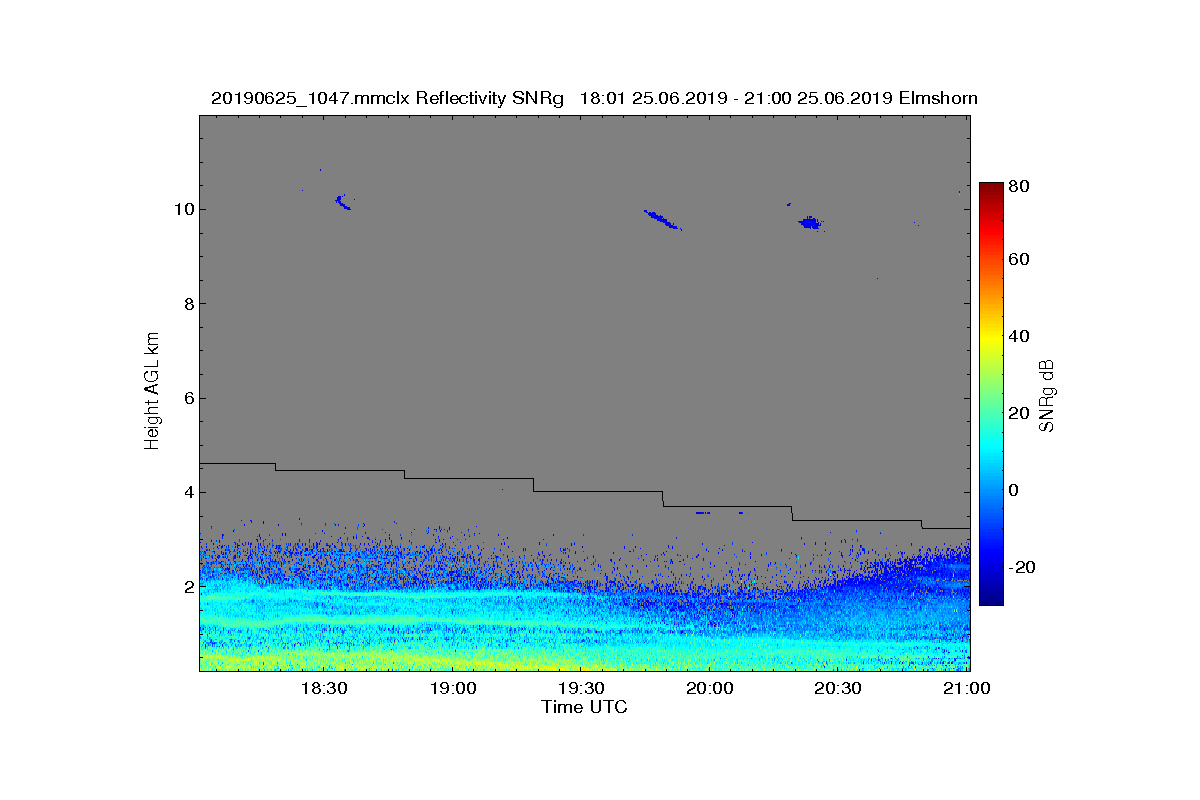1200x800 pixels.
Task: Click the blue echo blob near 20:22 at 10 km
Action: tap(810, 223)
